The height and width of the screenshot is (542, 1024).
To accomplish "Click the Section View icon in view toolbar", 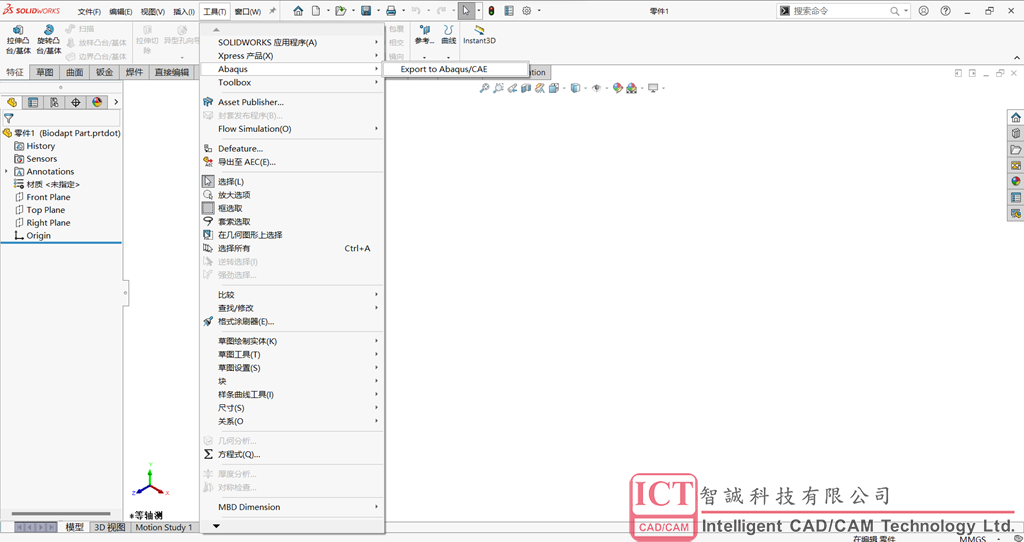I will pos(526,88).
